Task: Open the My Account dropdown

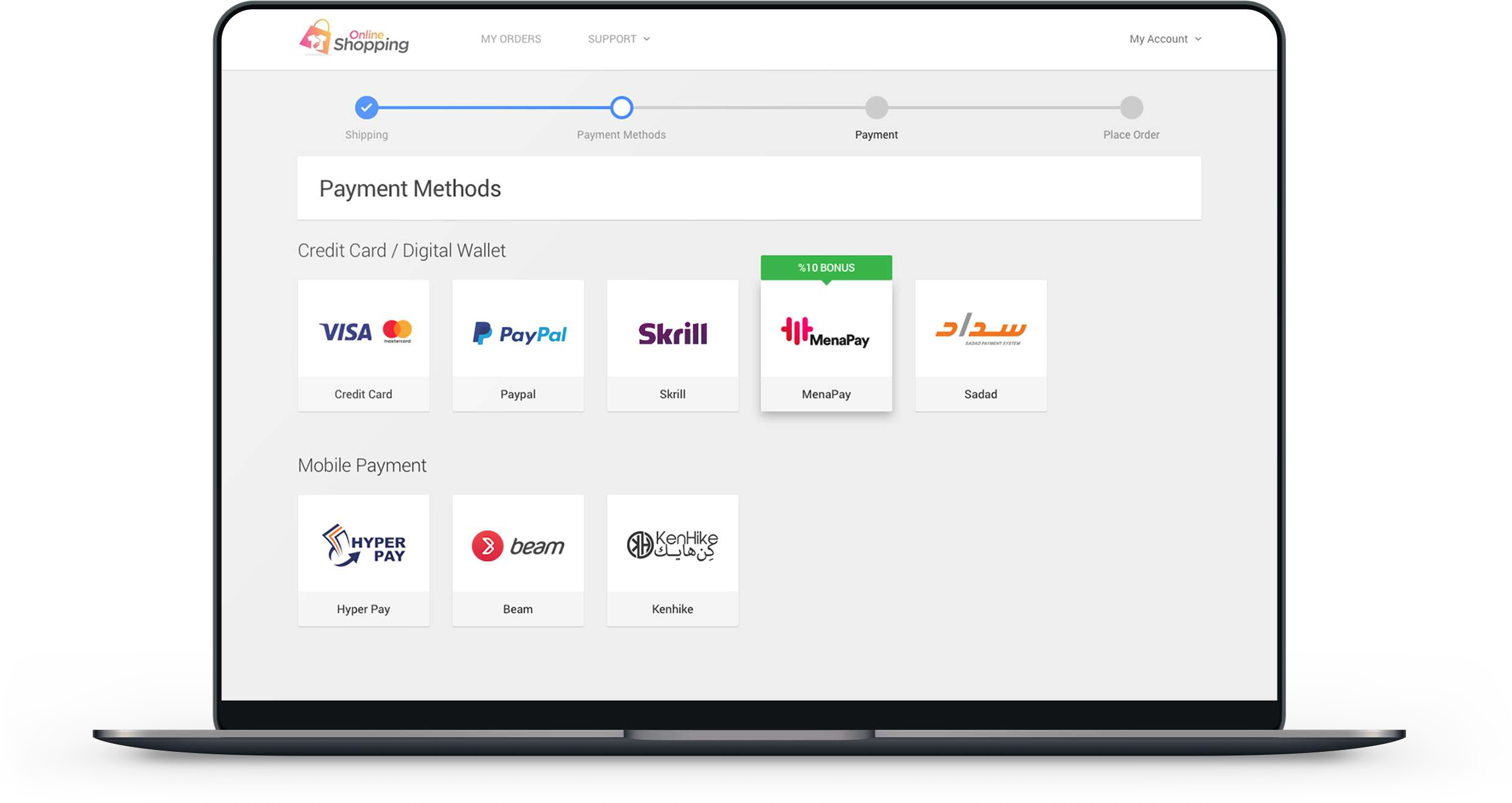Action: (x=1165, y=39)
